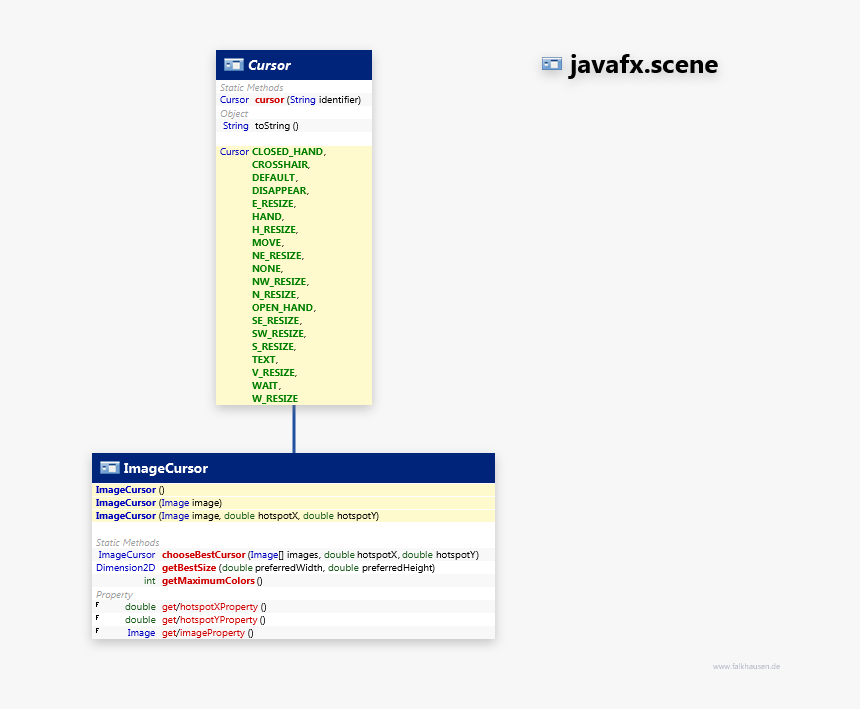Click the ImageCursor constructor with hotspotX, hotspotY
Image resolution: width=860 pixels, height=709 pixels.
[293, 516]
